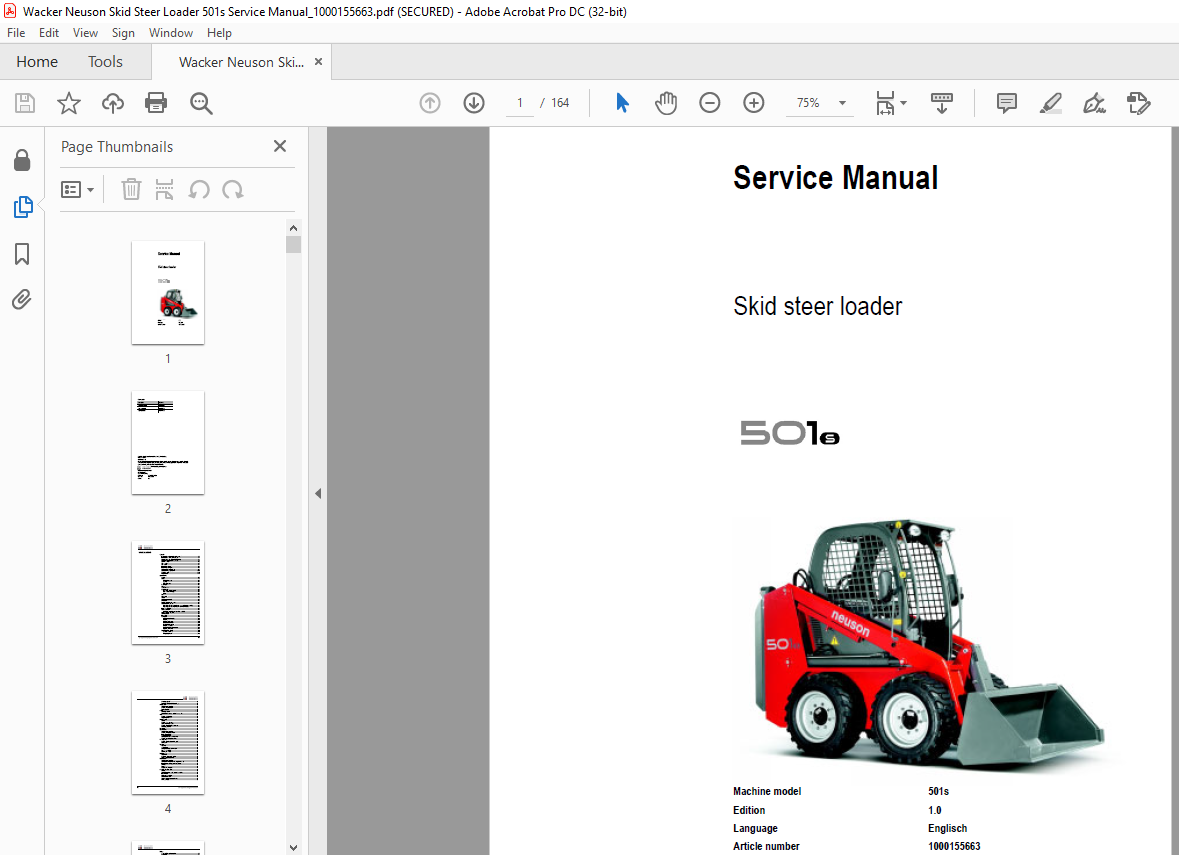Click the thumbnail panel scrollbar handle
Viewport: 1179px width, 855px height.
(x=293, y=244)
